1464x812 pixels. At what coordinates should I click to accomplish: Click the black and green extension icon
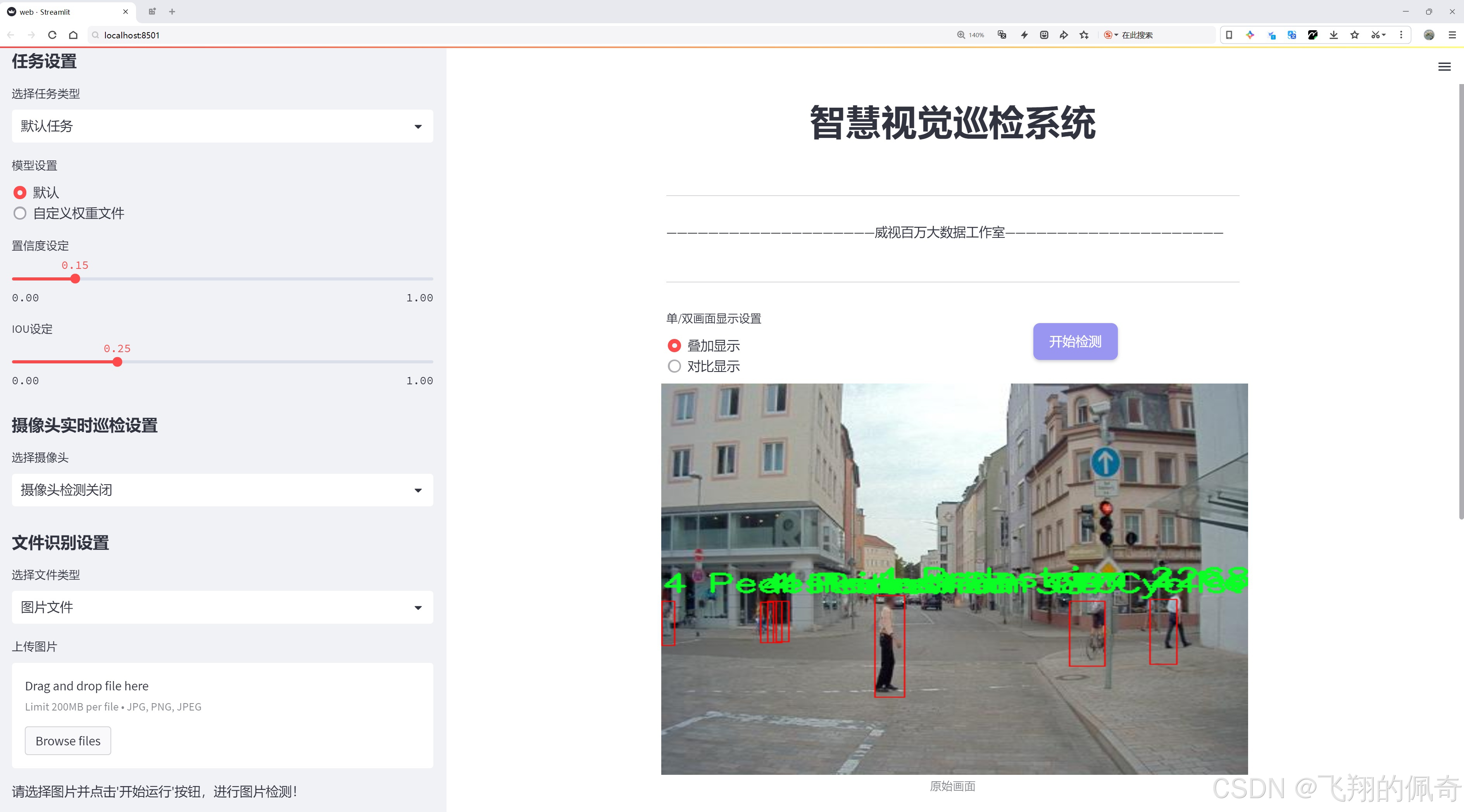click(x=1313, y=34)
